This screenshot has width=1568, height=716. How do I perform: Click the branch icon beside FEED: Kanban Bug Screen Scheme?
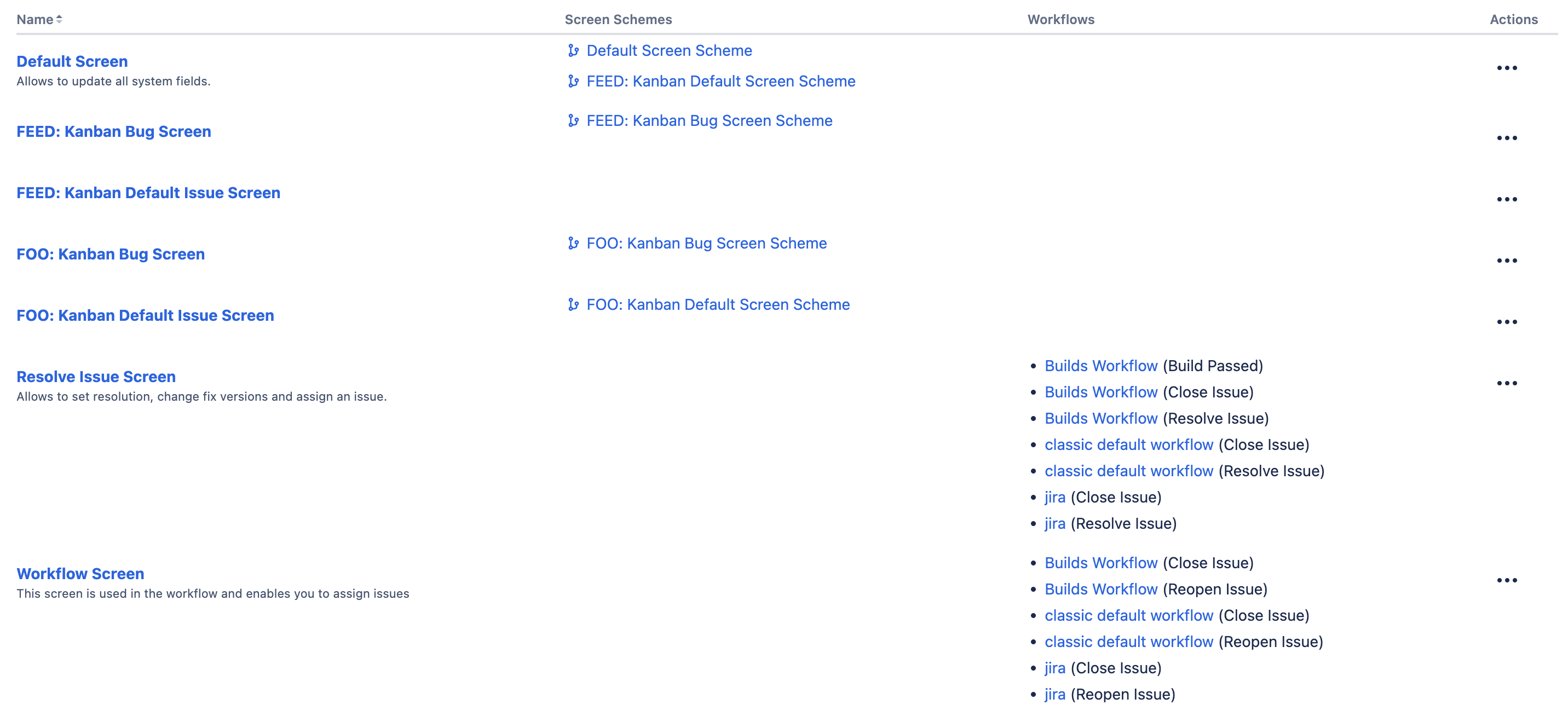pyautogui.click(x=573, y=120)
